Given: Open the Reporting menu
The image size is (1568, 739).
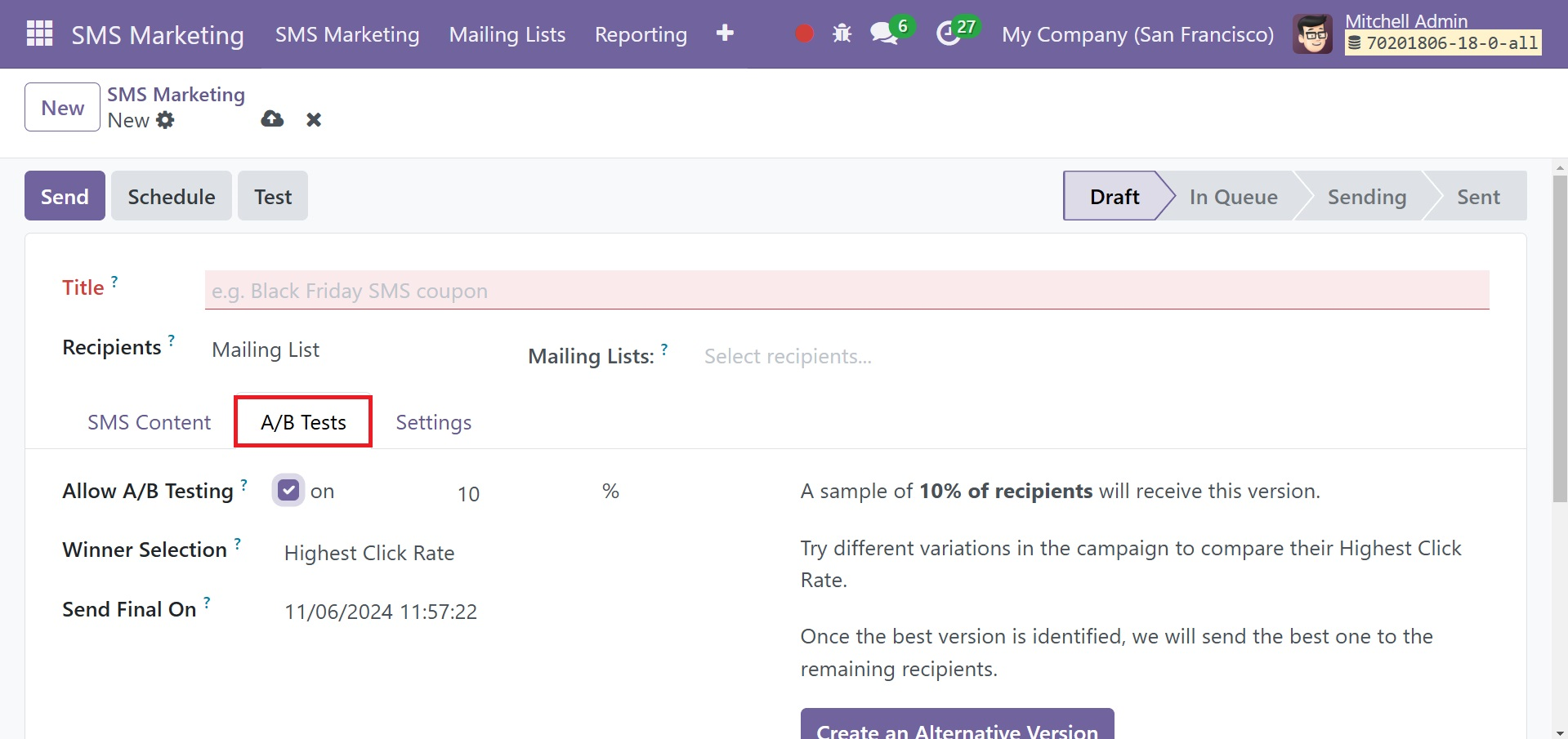Looking at the screenshot, I should 641,34.
